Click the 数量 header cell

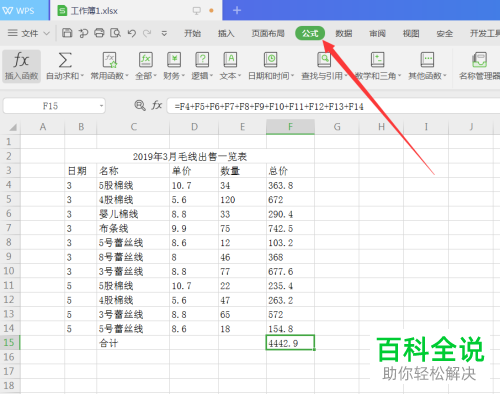coord(243,171)
